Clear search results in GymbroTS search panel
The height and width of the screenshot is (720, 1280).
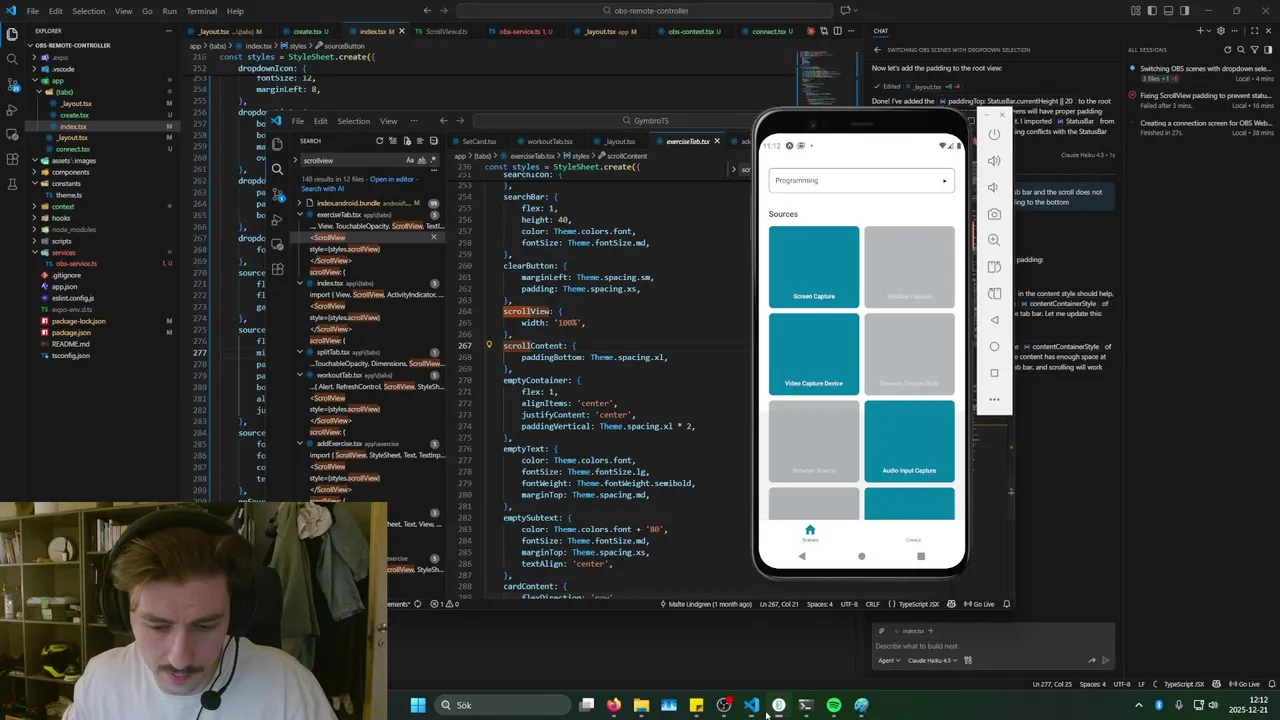[393, 141]
